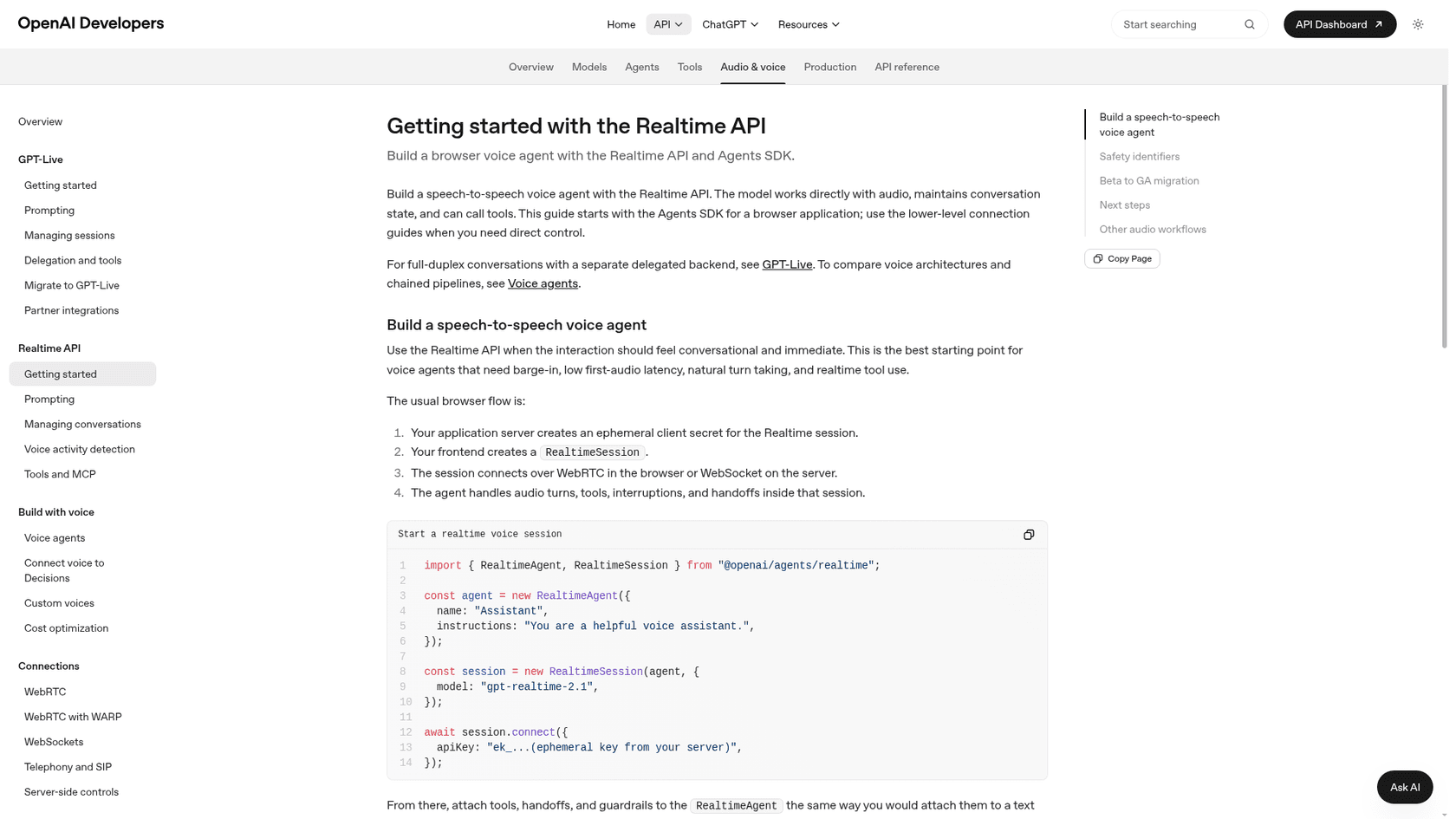The width and height of the screenshot is (1456, 819).
Task: Click the Copy Page button
Action: pos(1122,258)
